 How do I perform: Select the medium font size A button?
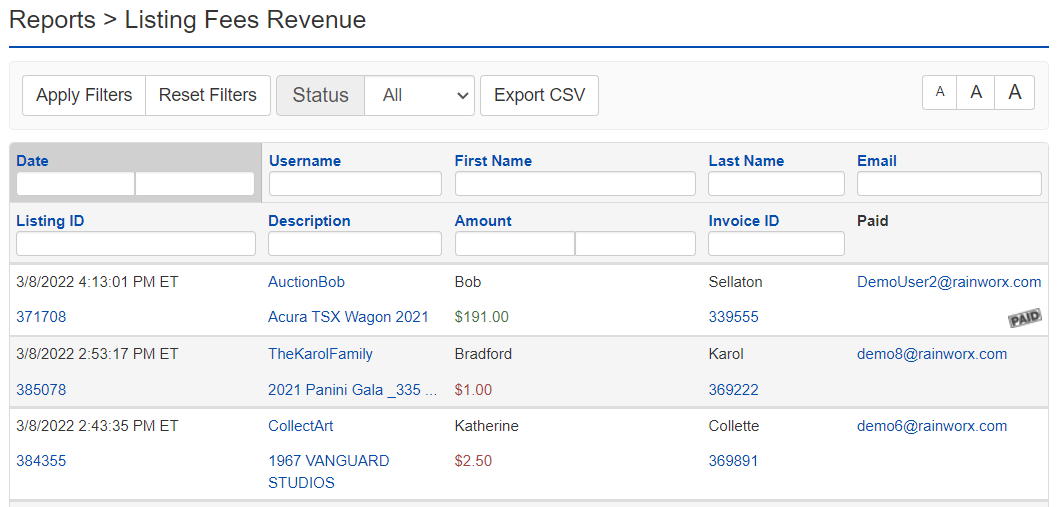click(x=976, y=92)
